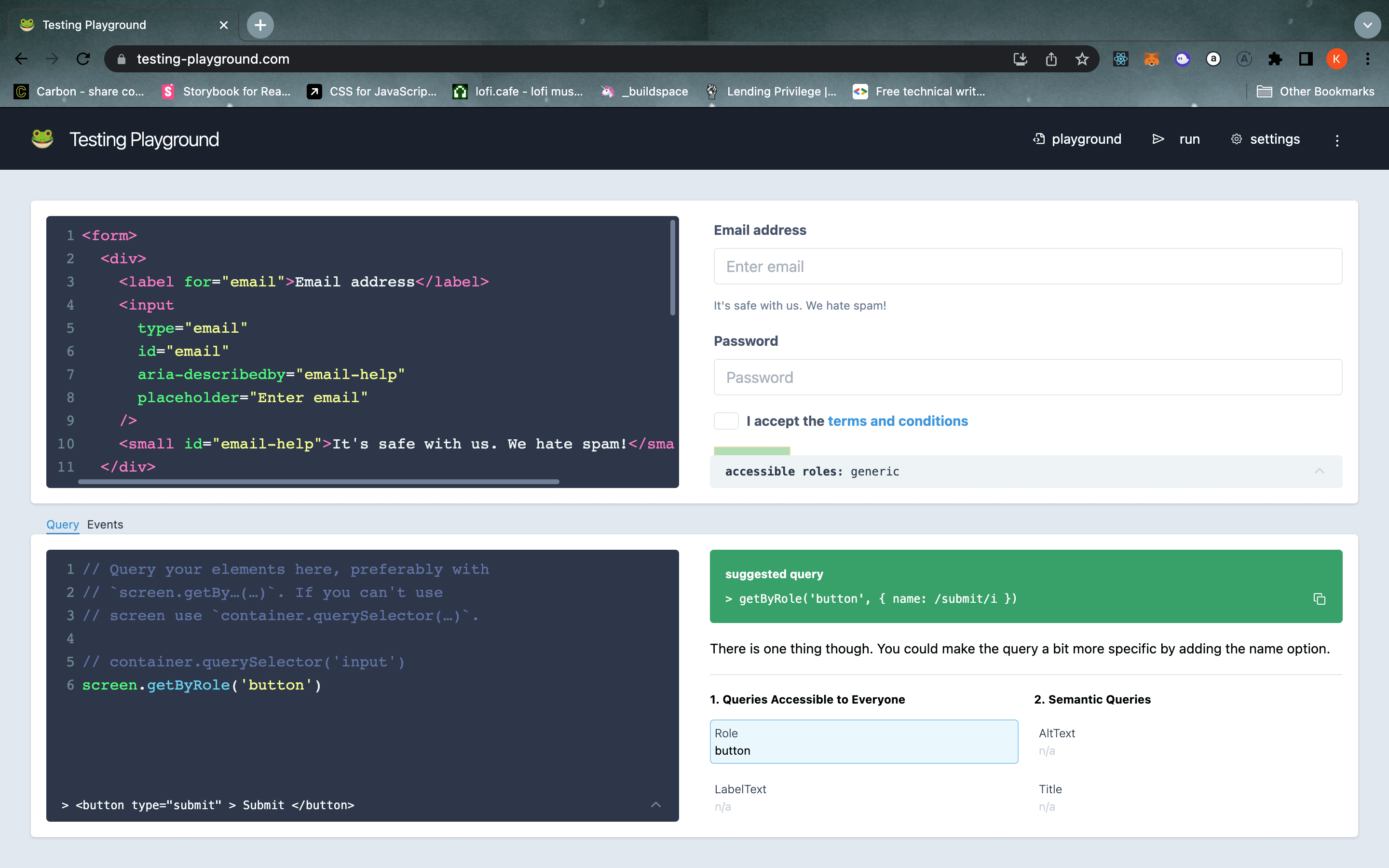Switch to the Events tab
Screen dimensions: 1389x868
click(105, 524)
